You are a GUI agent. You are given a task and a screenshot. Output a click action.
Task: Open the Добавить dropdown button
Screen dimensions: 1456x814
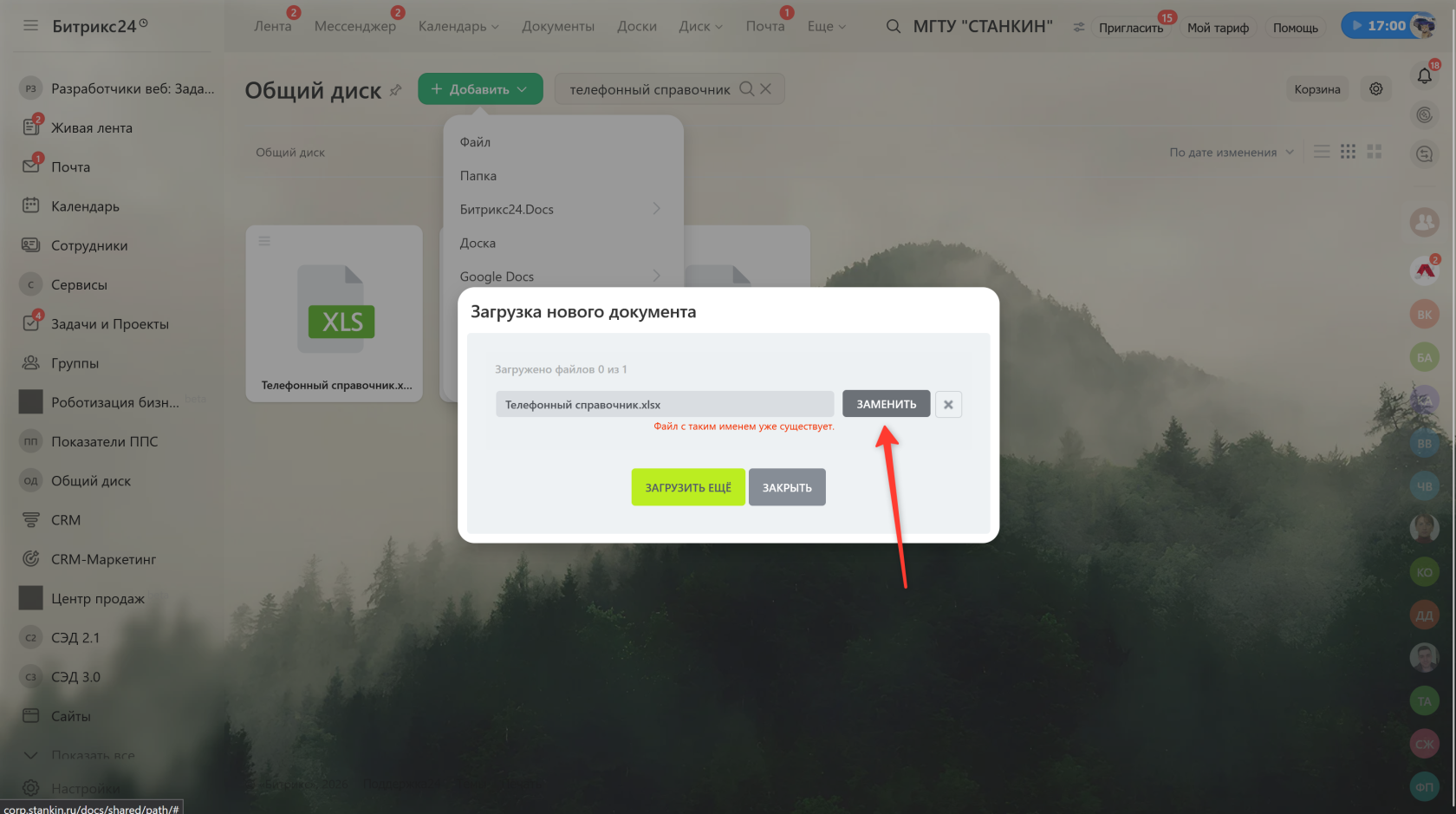(x=480, y=89)
